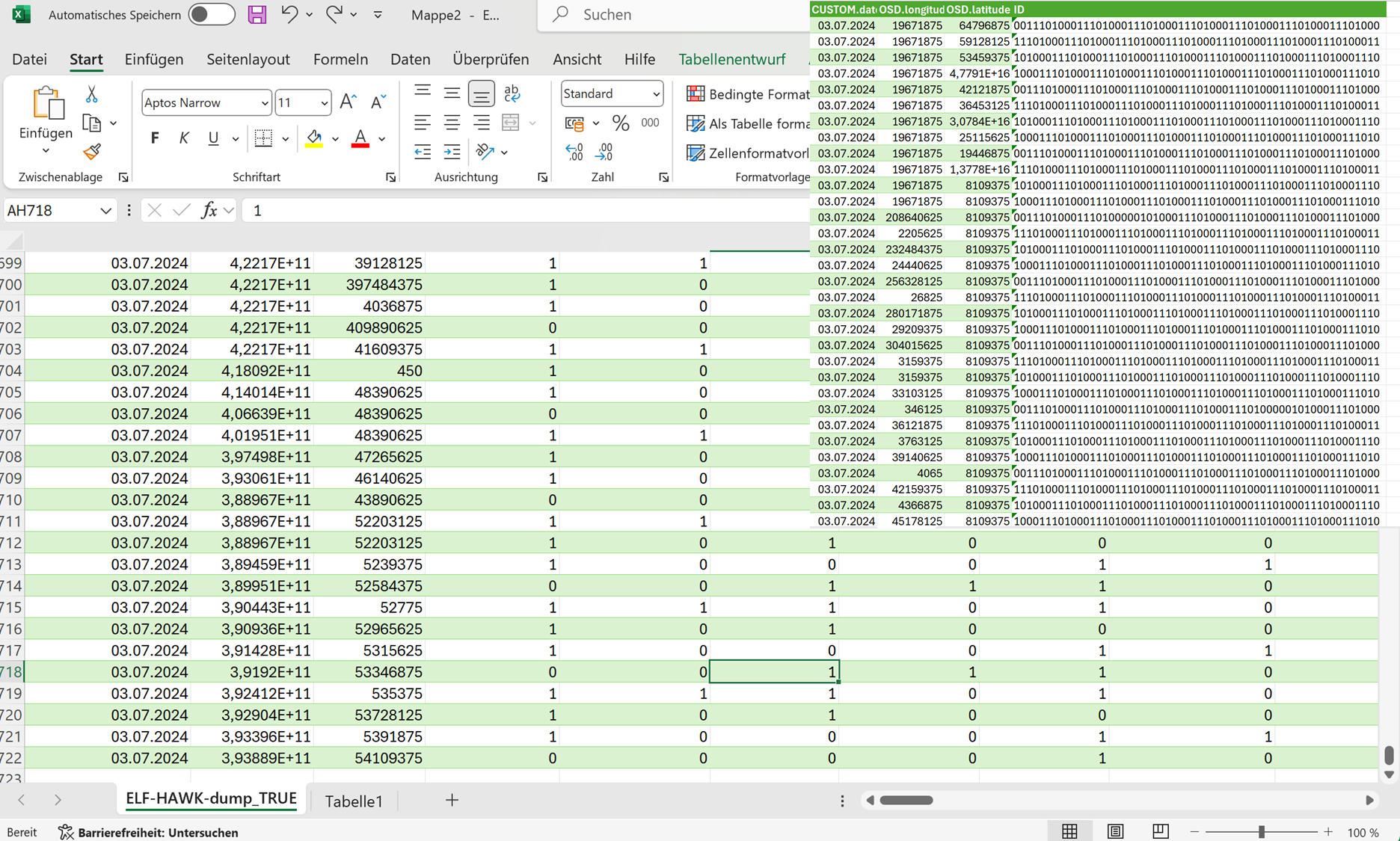
Task: Click the Format Painter brush icon
Action: [91, 152]
